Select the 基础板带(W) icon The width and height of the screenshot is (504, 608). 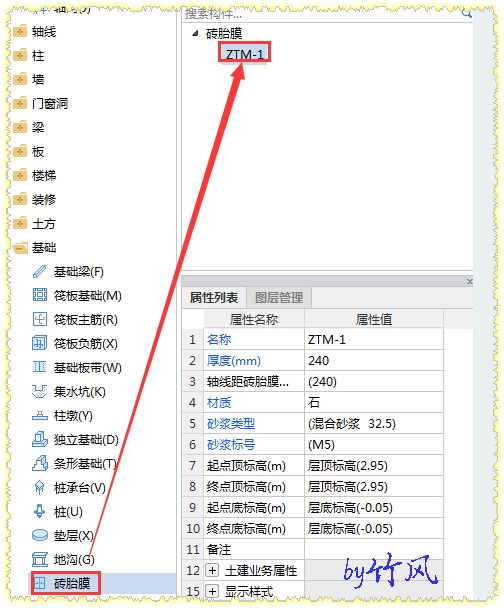pyautogui.click(x=39, y=367)
